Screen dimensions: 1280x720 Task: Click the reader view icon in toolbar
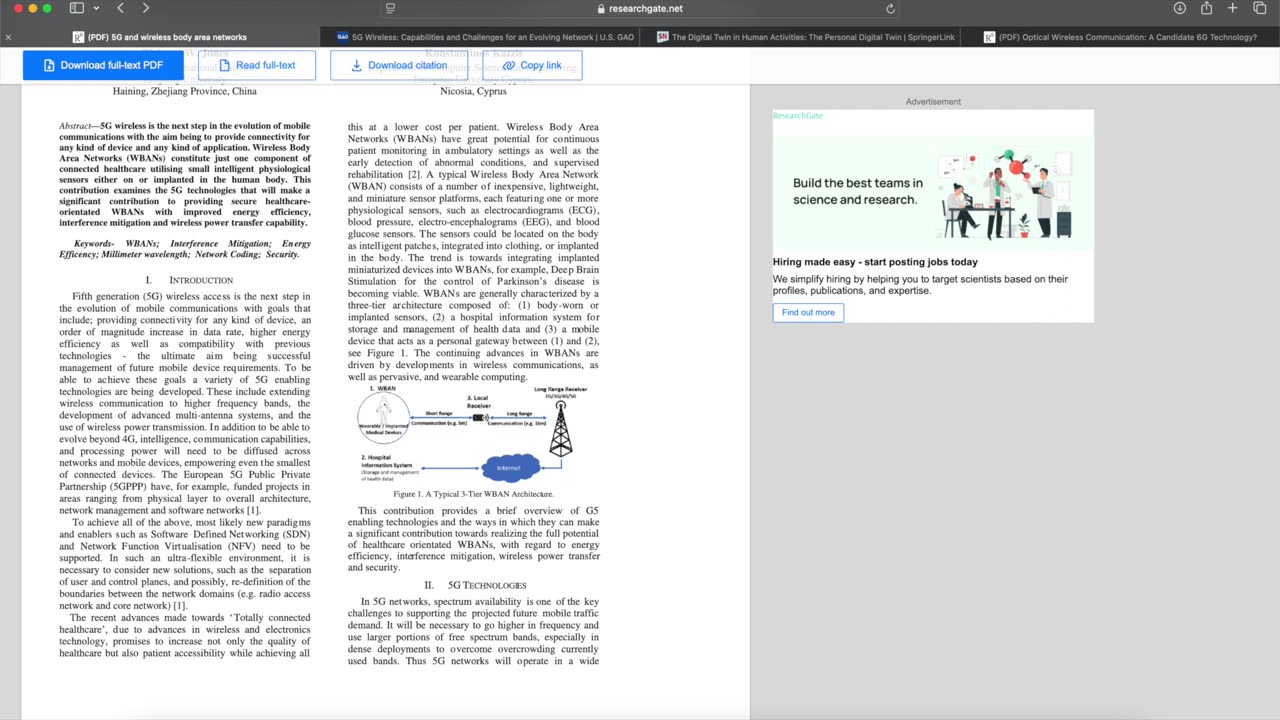point(390,8)
